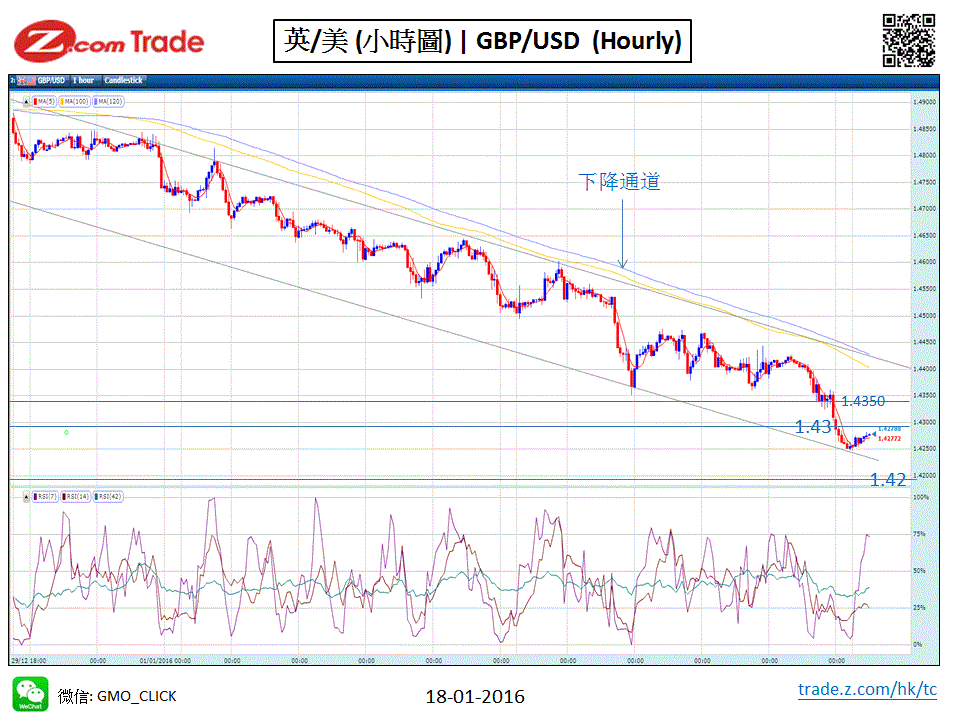Image resolution: width=955 pixels, height=715 pixels.
Task: Click the 75% RSI axis label
Action: 920,534
